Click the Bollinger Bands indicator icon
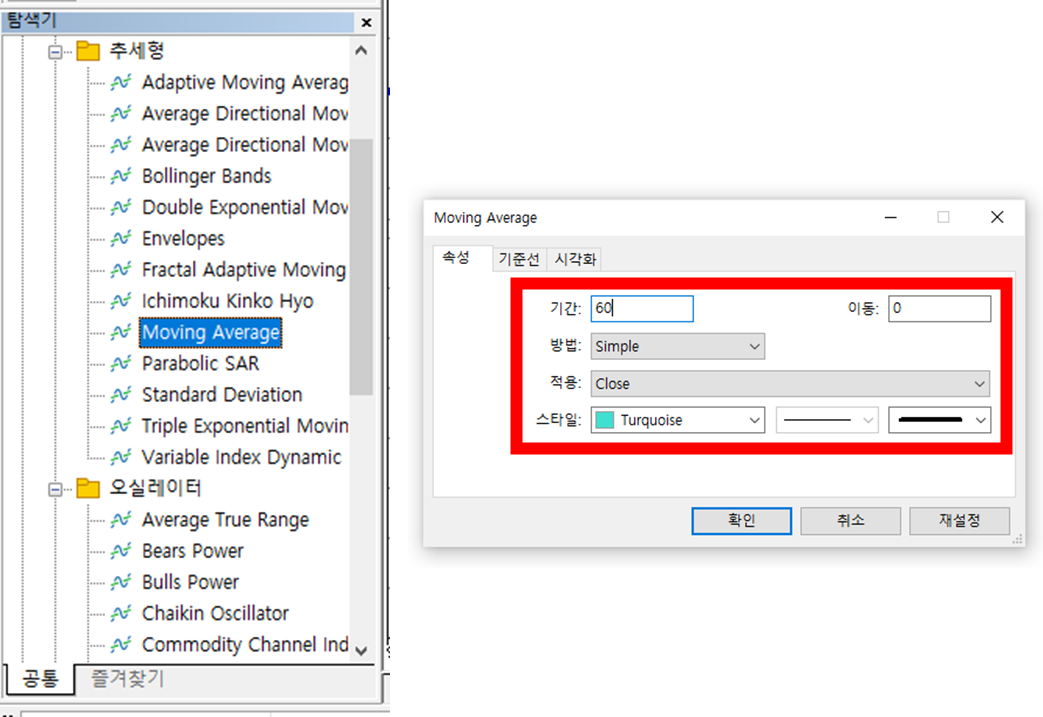Screen dimensions: 1043x717 (x=120, y=176)
